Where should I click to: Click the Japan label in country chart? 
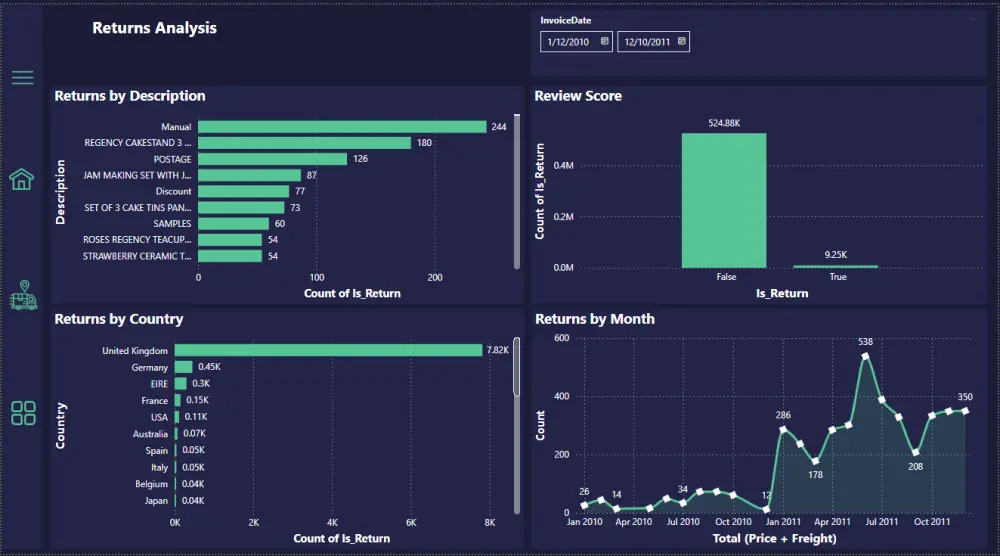[156, 501]
